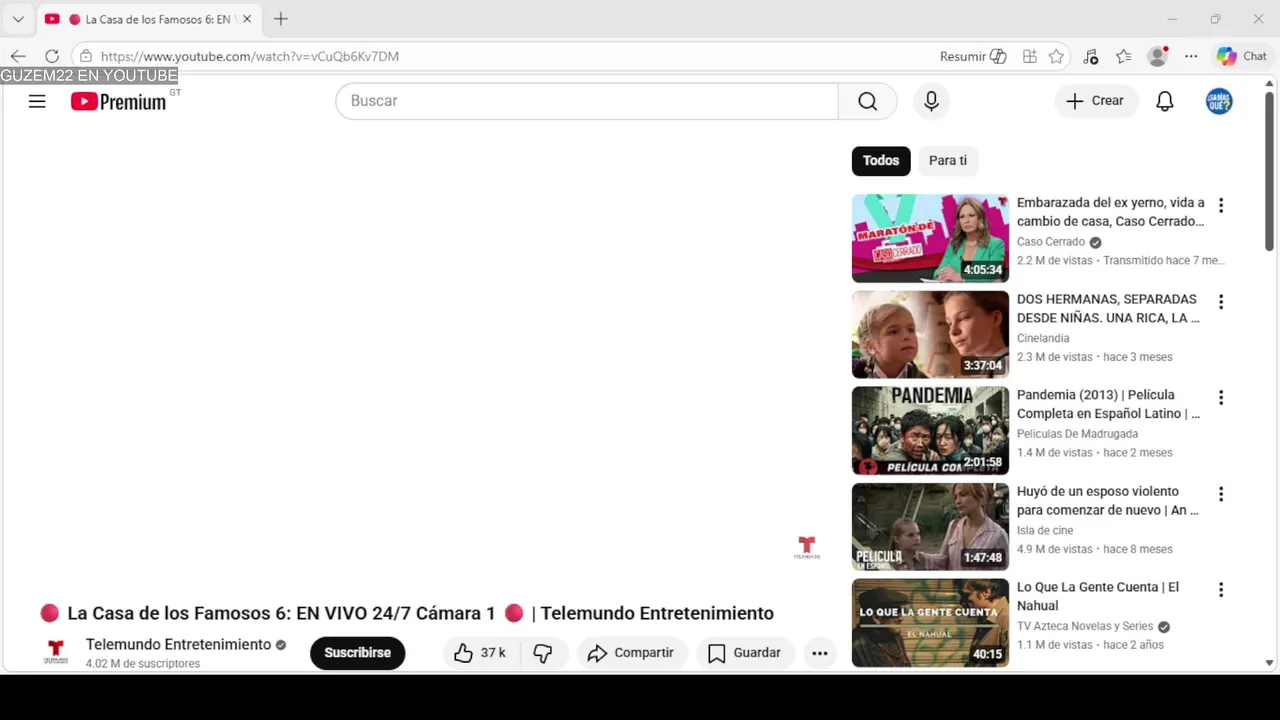1280x720 pixels.
Task: Open browser settings and more ellipsis
Action: pos(1191,56)
